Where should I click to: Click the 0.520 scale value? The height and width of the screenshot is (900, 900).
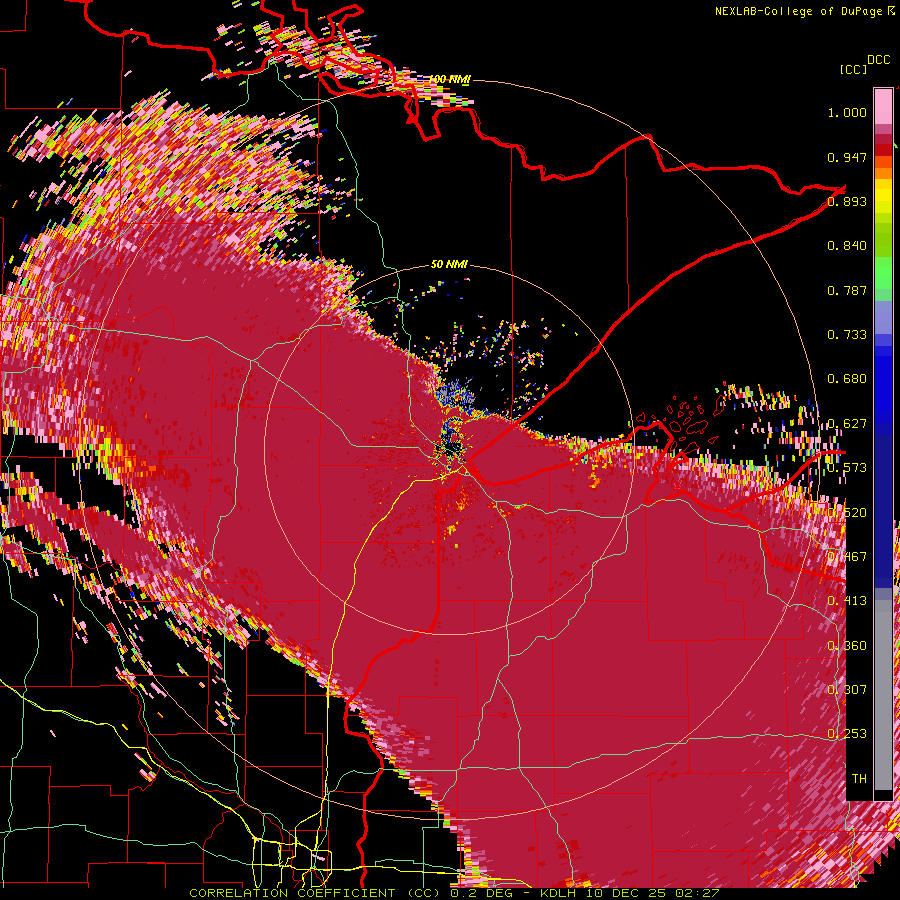click(847, 513)
